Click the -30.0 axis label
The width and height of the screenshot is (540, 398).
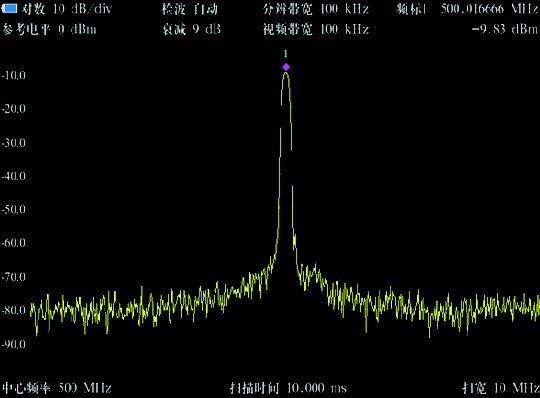[x=13, y=142]
